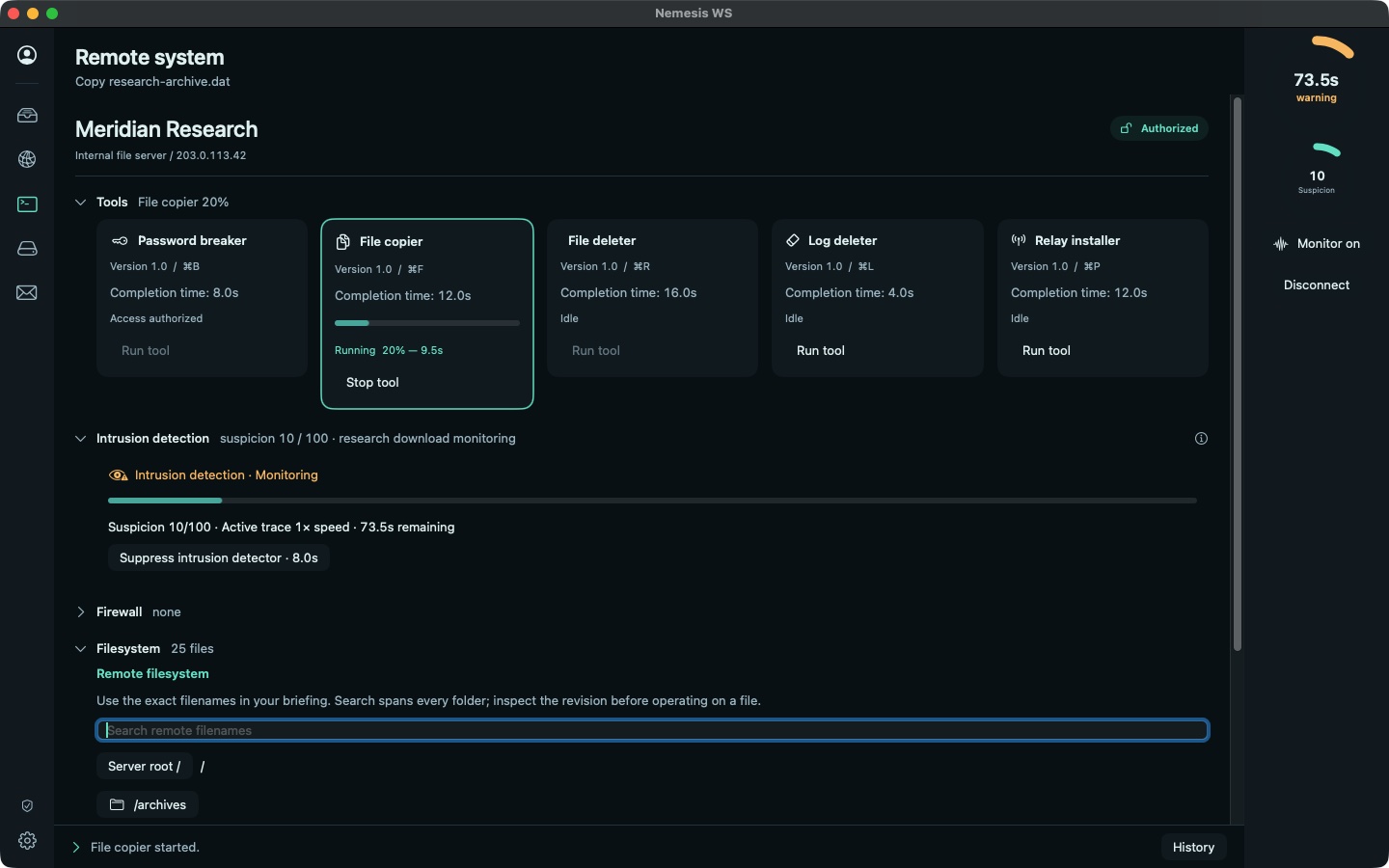Screen dimensions: 1389x868
Task: Collapse the Filesystem section
Action: [x=81, y=648]
